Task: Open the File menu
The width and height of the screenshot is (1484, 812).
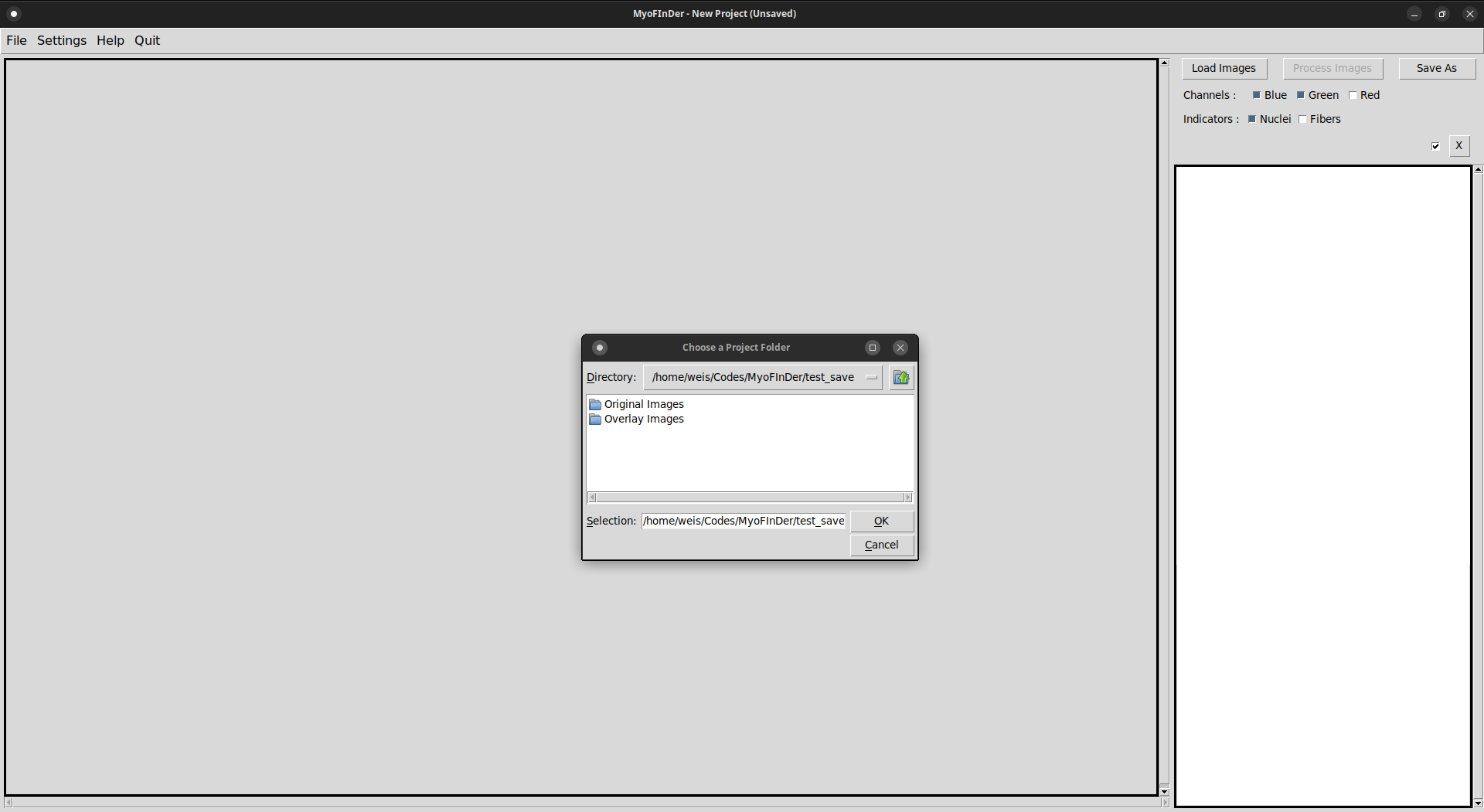Action: click(x=16, y=40)
